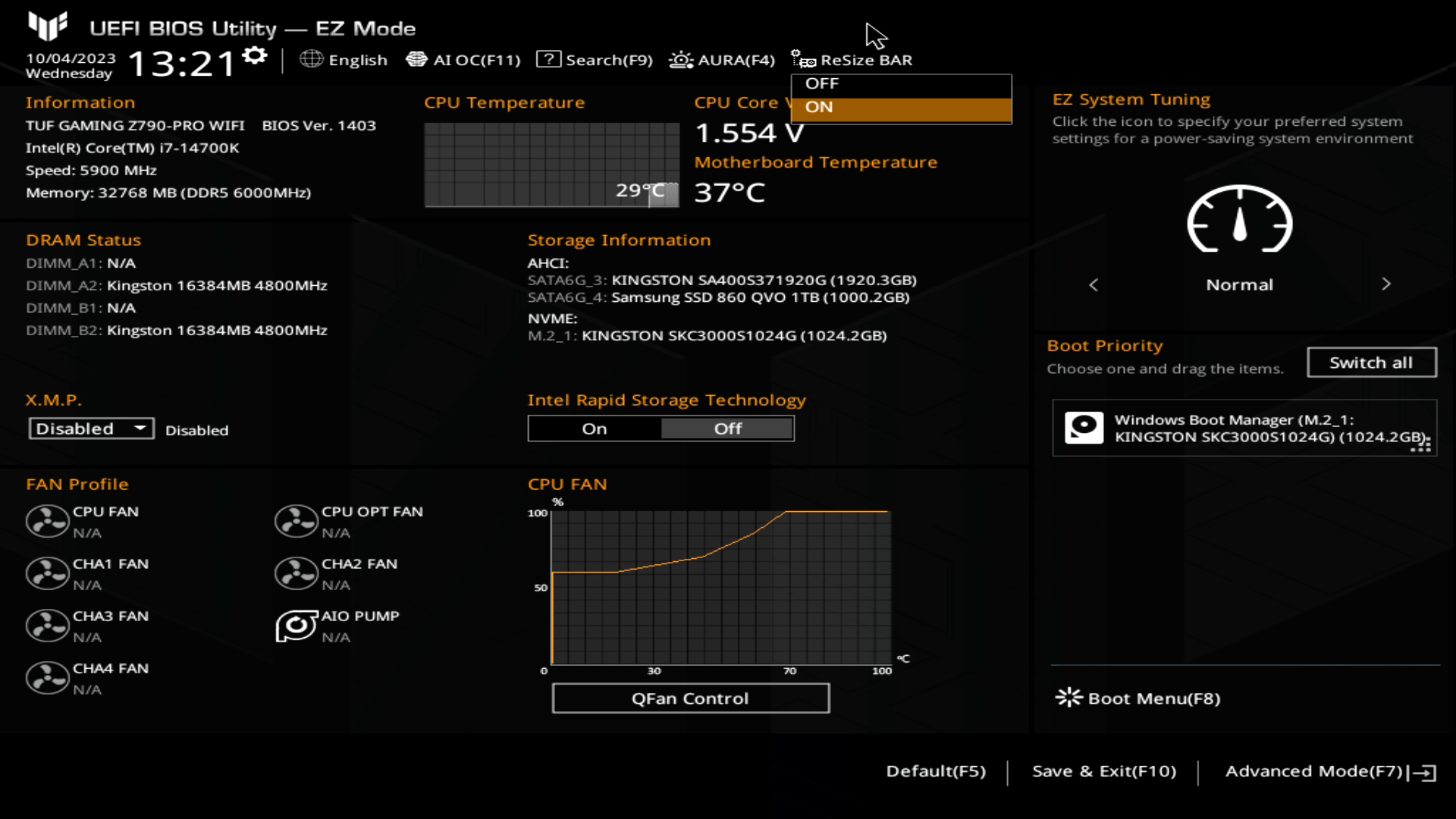
Task: Click the Switch all button
Action: (1371, 362)
